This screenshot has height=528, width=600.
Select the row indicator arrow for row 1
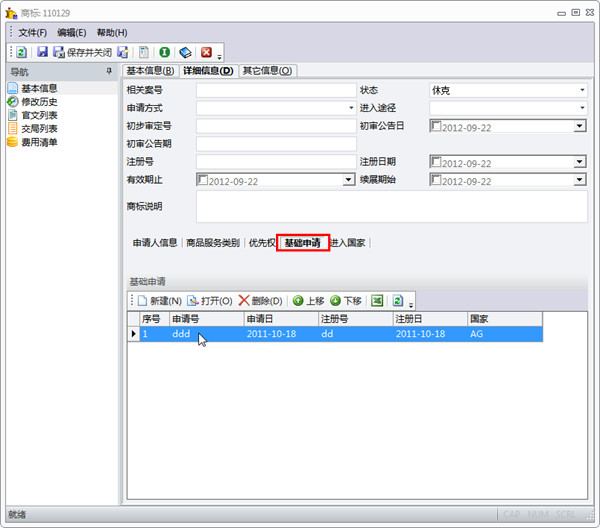(x=134, y=334)
